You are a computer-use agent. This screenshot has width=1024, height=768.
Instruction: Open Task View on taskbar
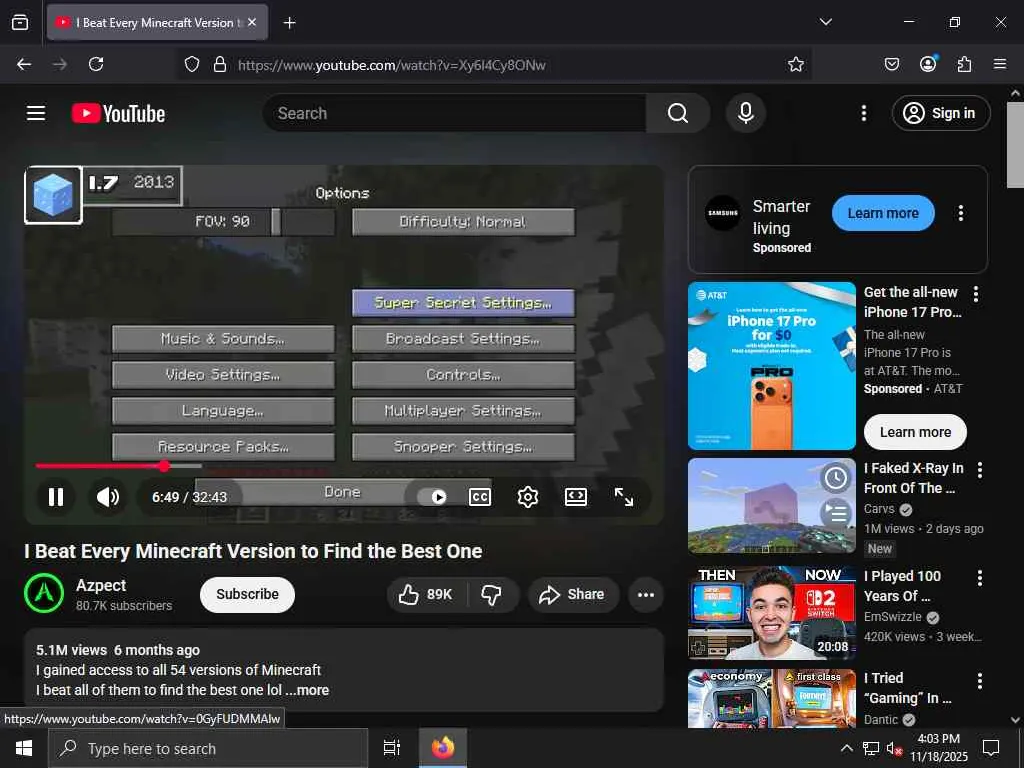pyautogui.click(x=391, y=748)
